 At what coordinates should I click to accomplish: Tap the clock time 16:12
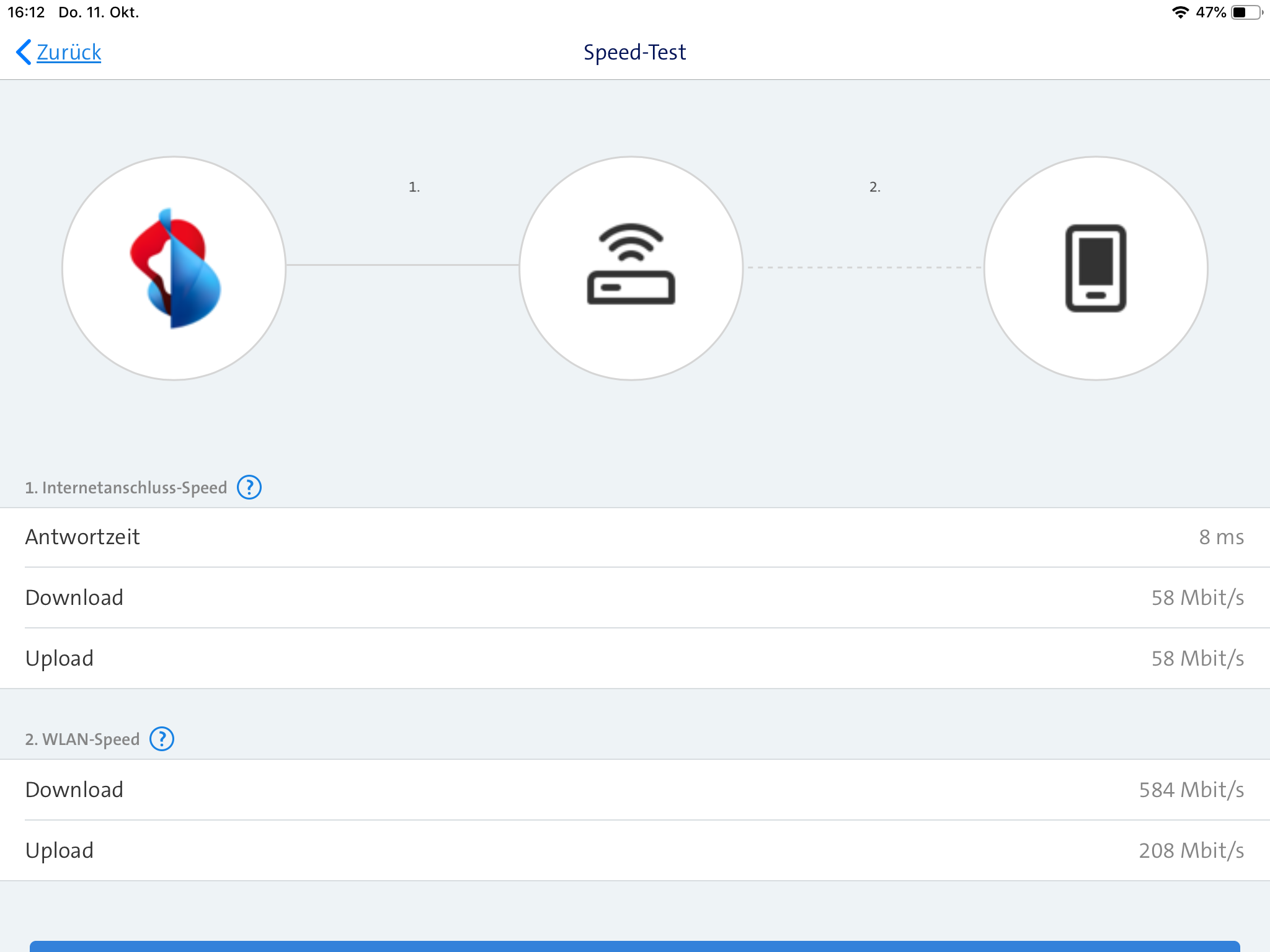pyautogui.click(x=26, y=12)
